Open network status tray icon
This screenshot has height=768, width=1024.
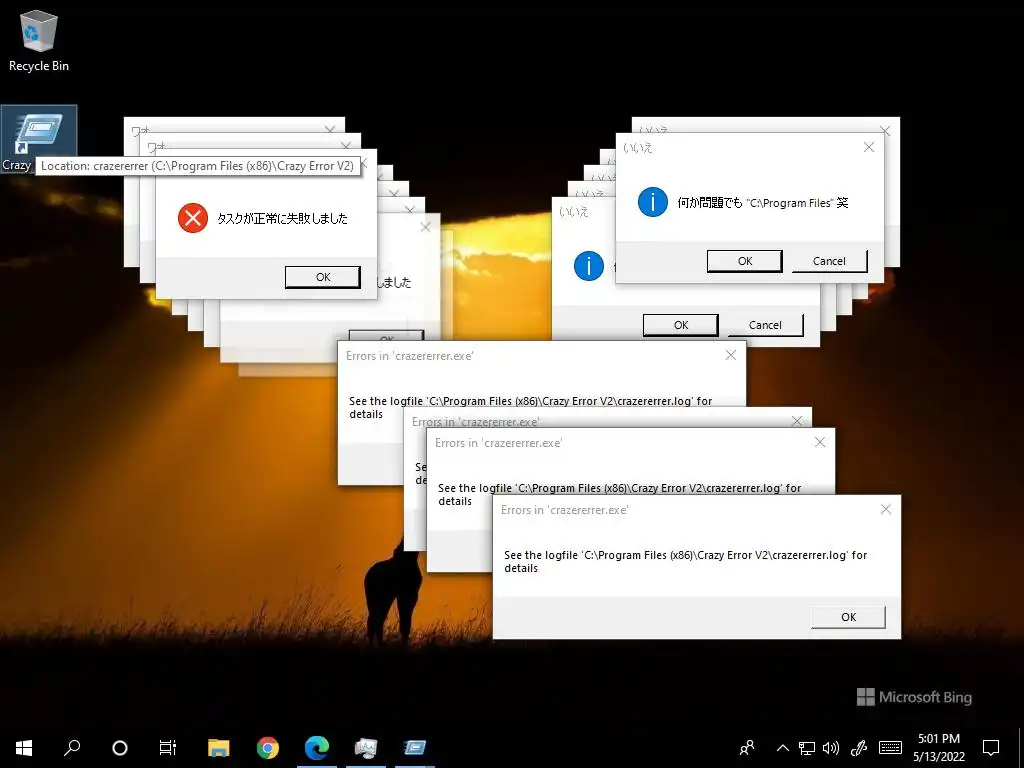tap(807, 748)
